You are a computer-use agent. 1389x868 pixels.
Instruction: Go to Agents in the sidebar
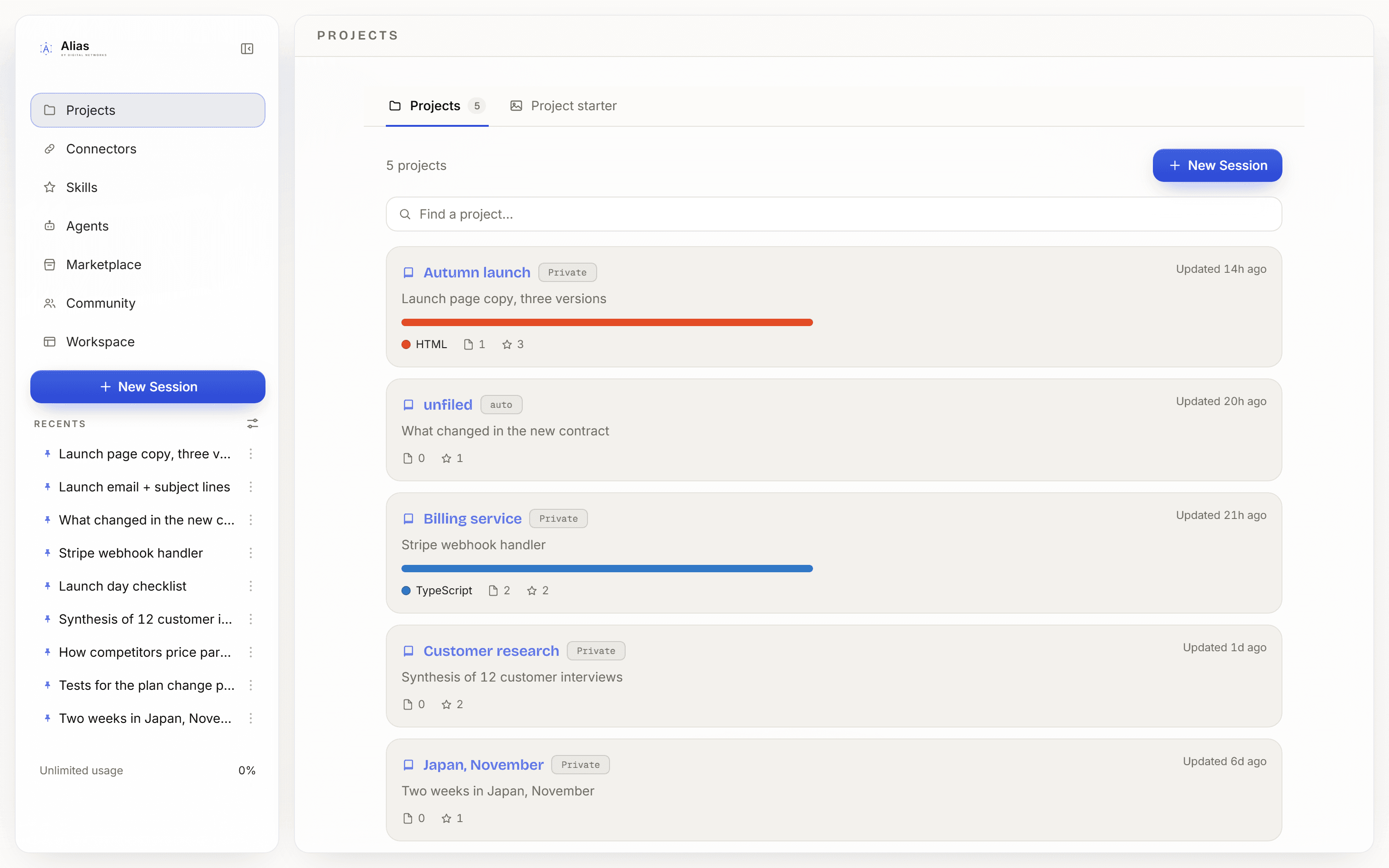[147, 225]
